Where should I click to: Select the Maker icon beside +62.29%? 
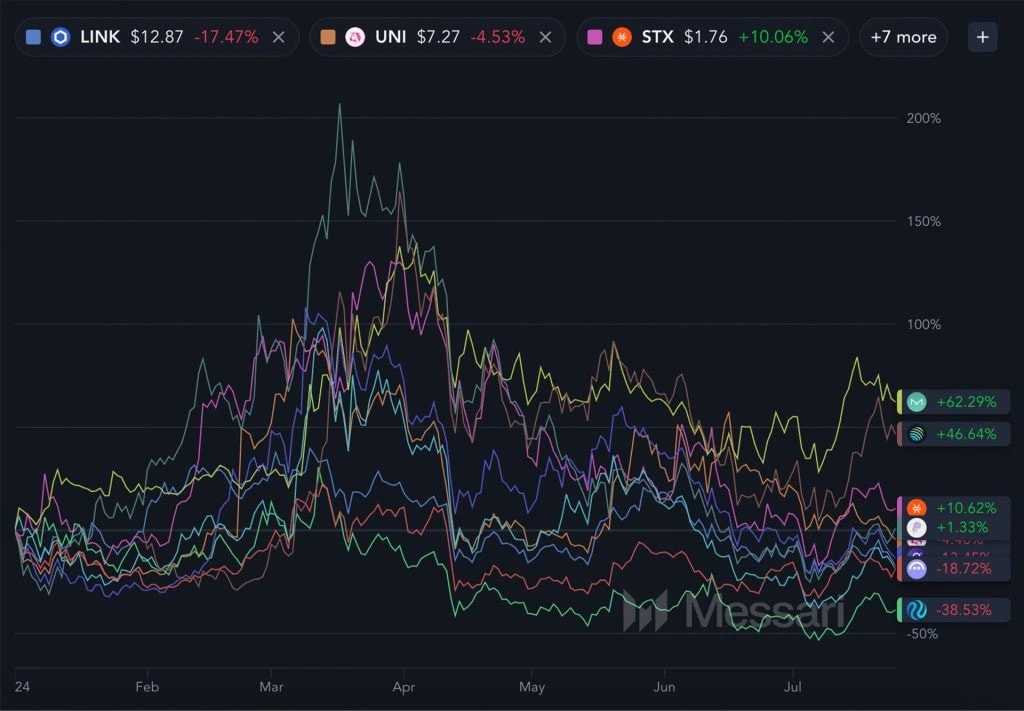[x=919, y=401]
